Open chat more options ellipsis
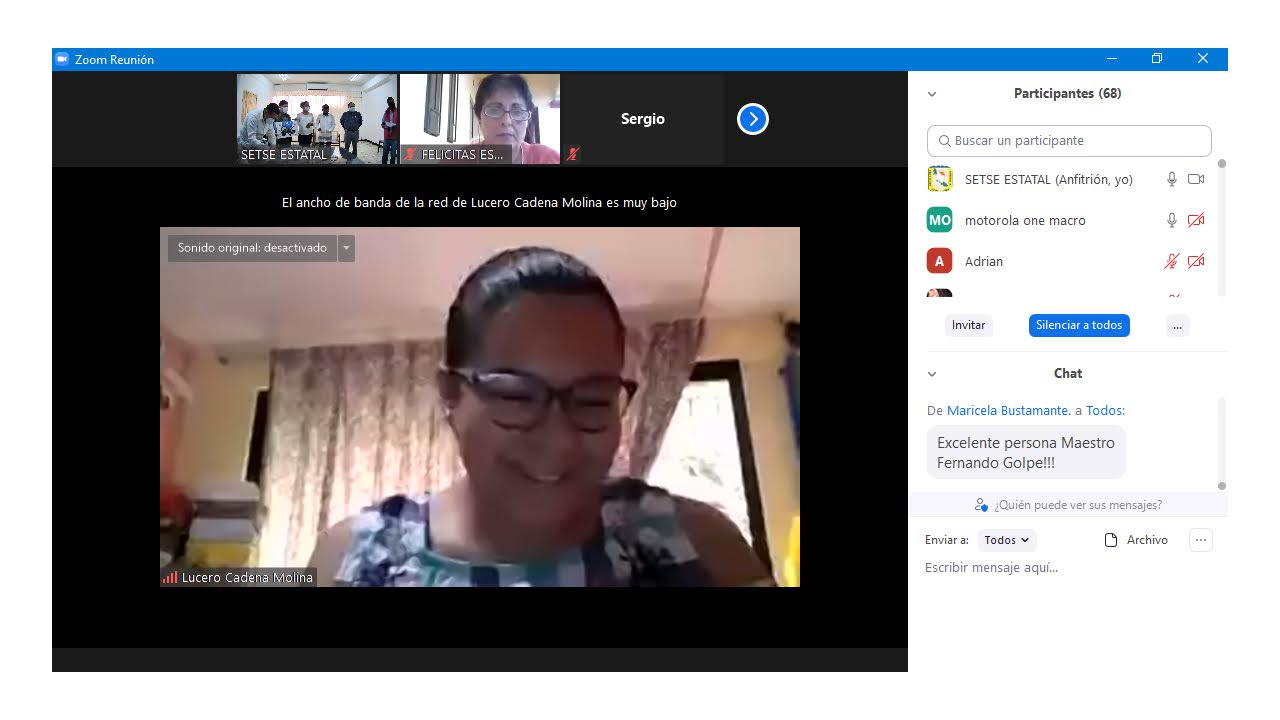Screen dimensions: 1280x720 tap(1201, 540)
